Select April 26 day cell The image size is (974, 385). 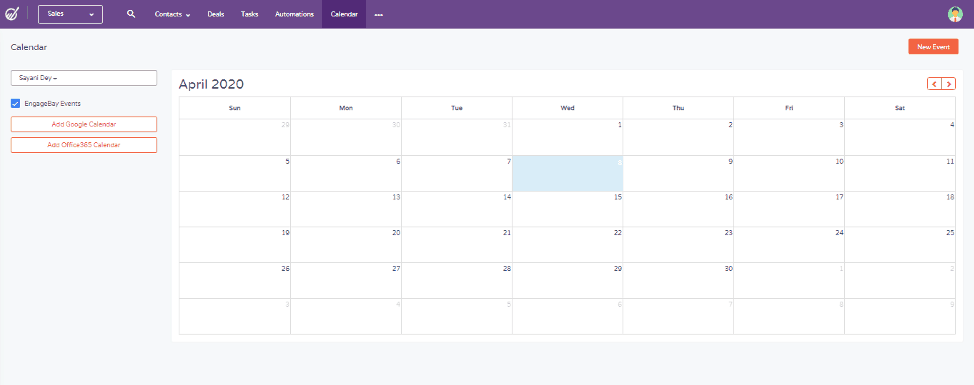235,281
